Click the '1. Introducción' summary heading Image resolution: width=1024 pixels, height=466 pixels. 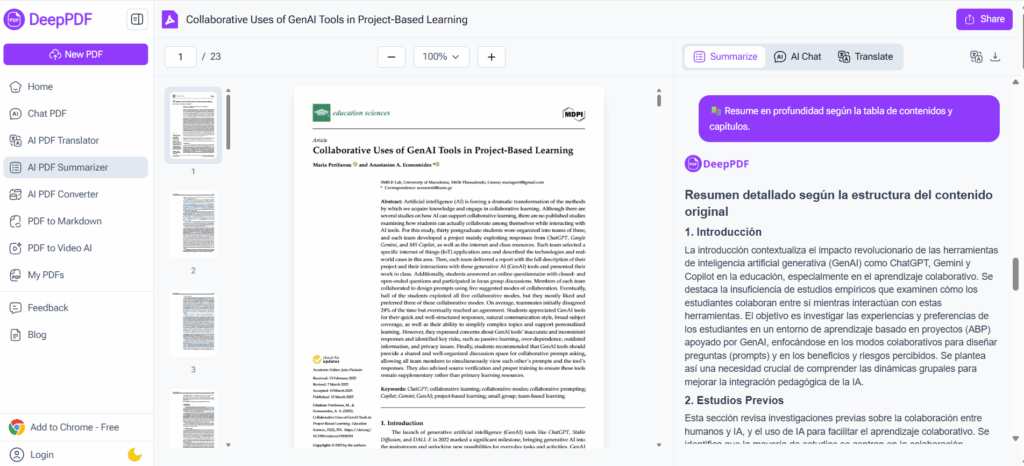point(723,232)
